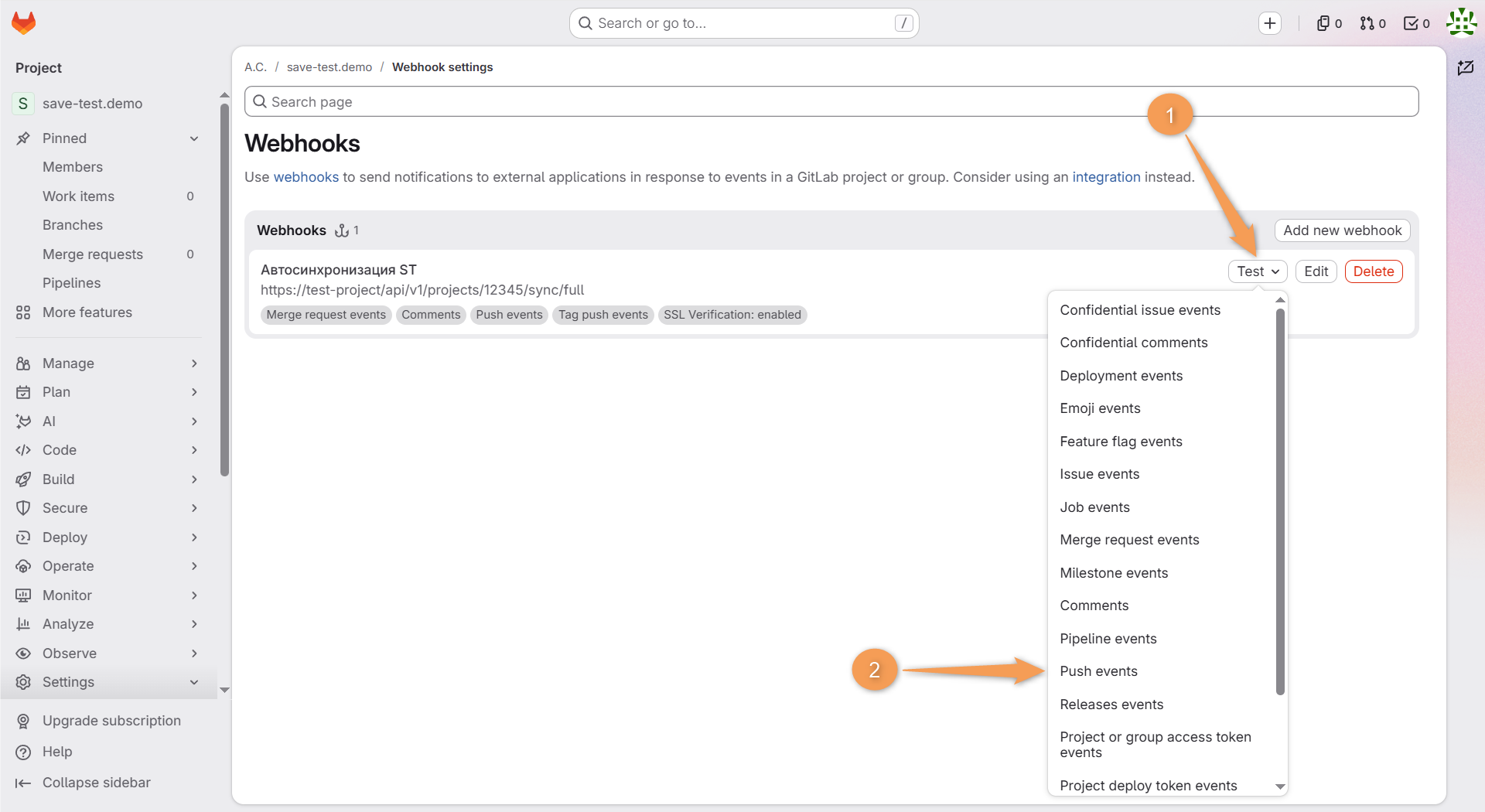Open assigned issues counter icon
The width and height of the screenshot is (1485, 812).
pos(1330,23)
